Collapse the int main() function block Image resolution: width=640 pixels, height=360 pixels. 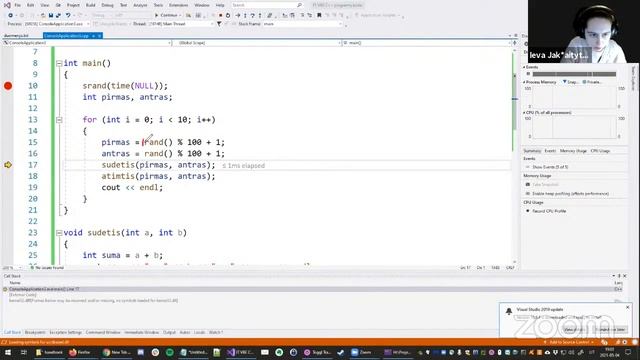click(x=59, y=63)
